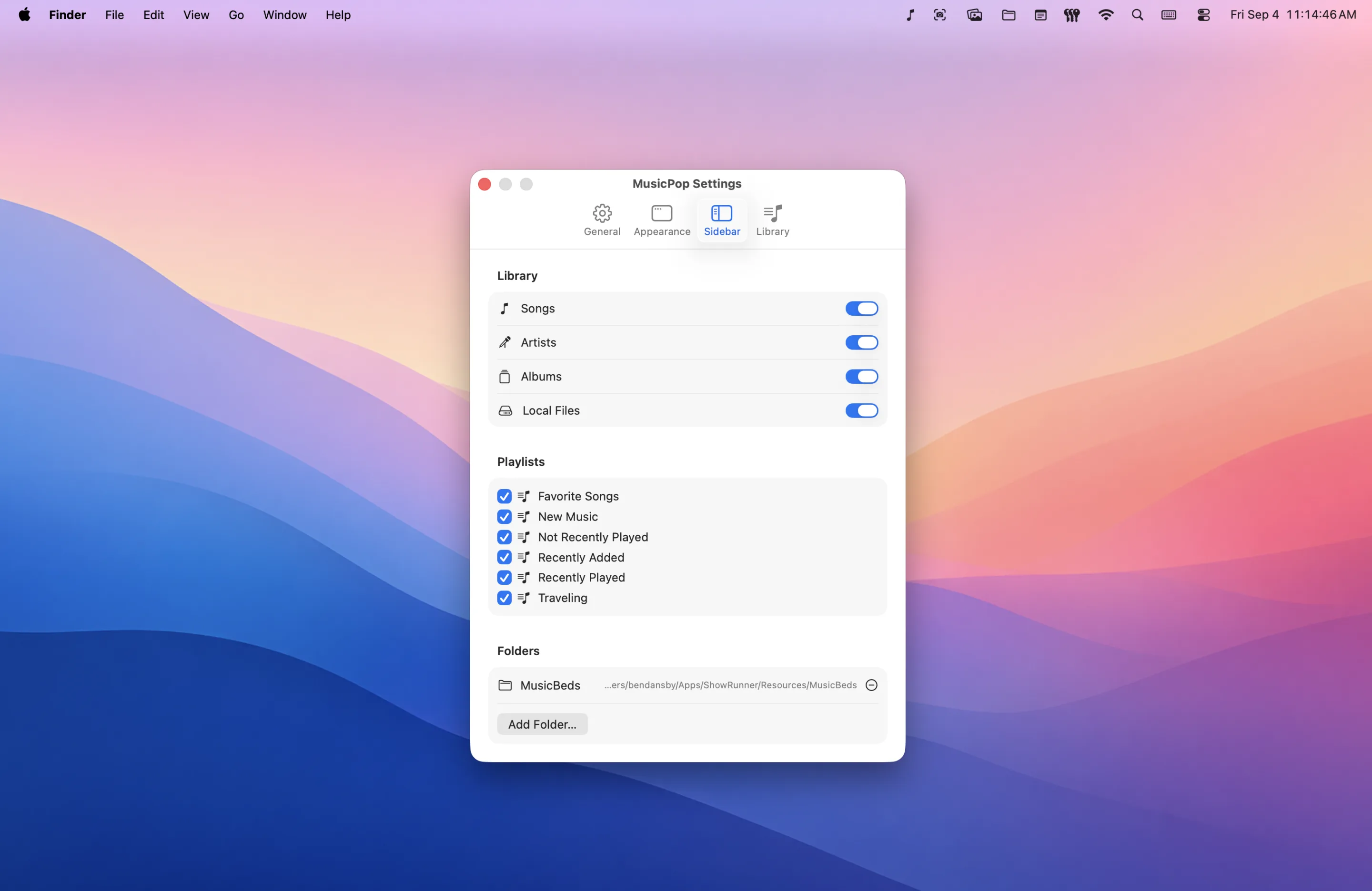Open the Edit menu
1372x891 pixels.
pyautogui.click(x=153, y=15)
